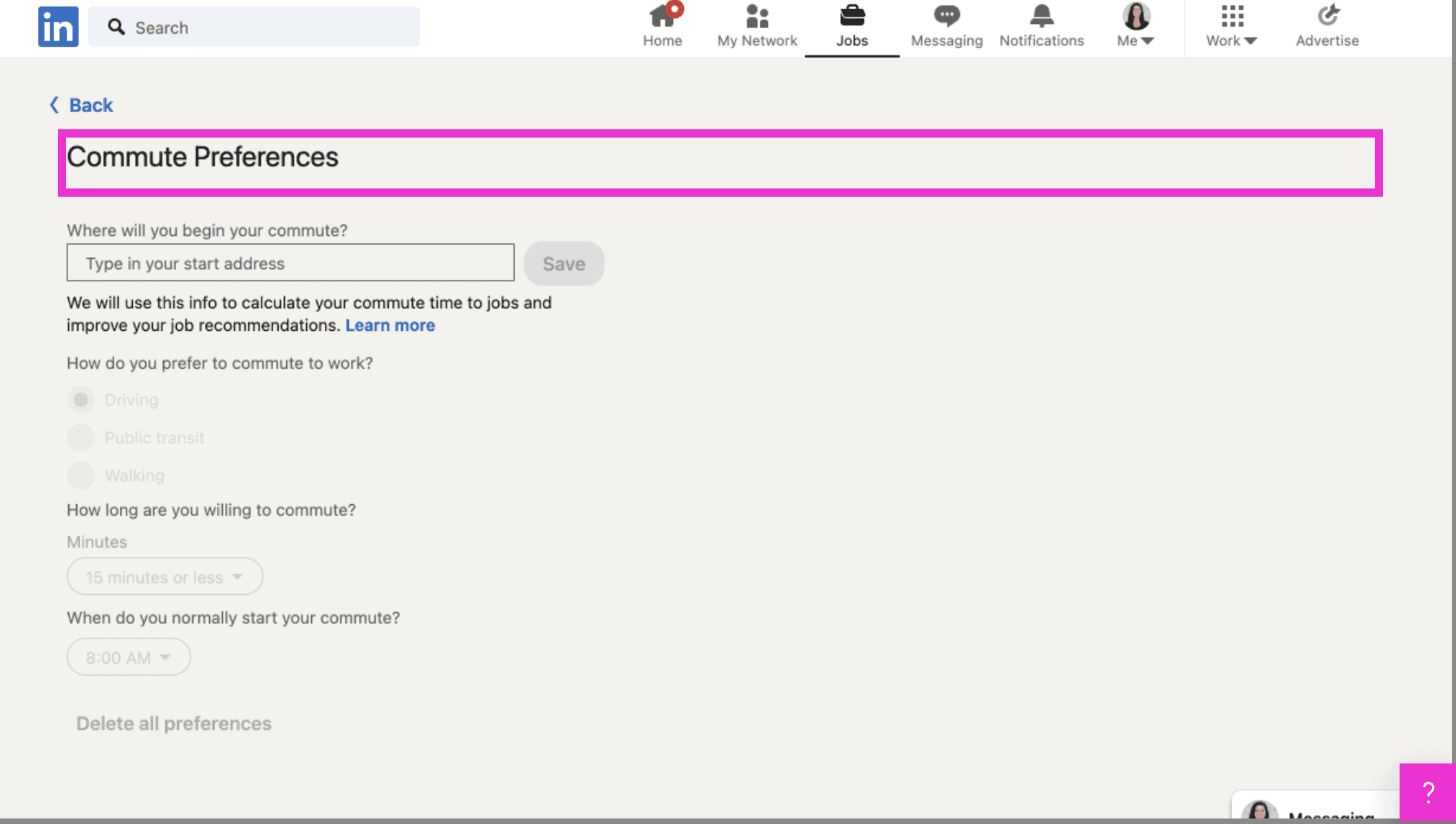Select the Walking radio option
The height and width of the screenshot is (824, 1456).
81,475
